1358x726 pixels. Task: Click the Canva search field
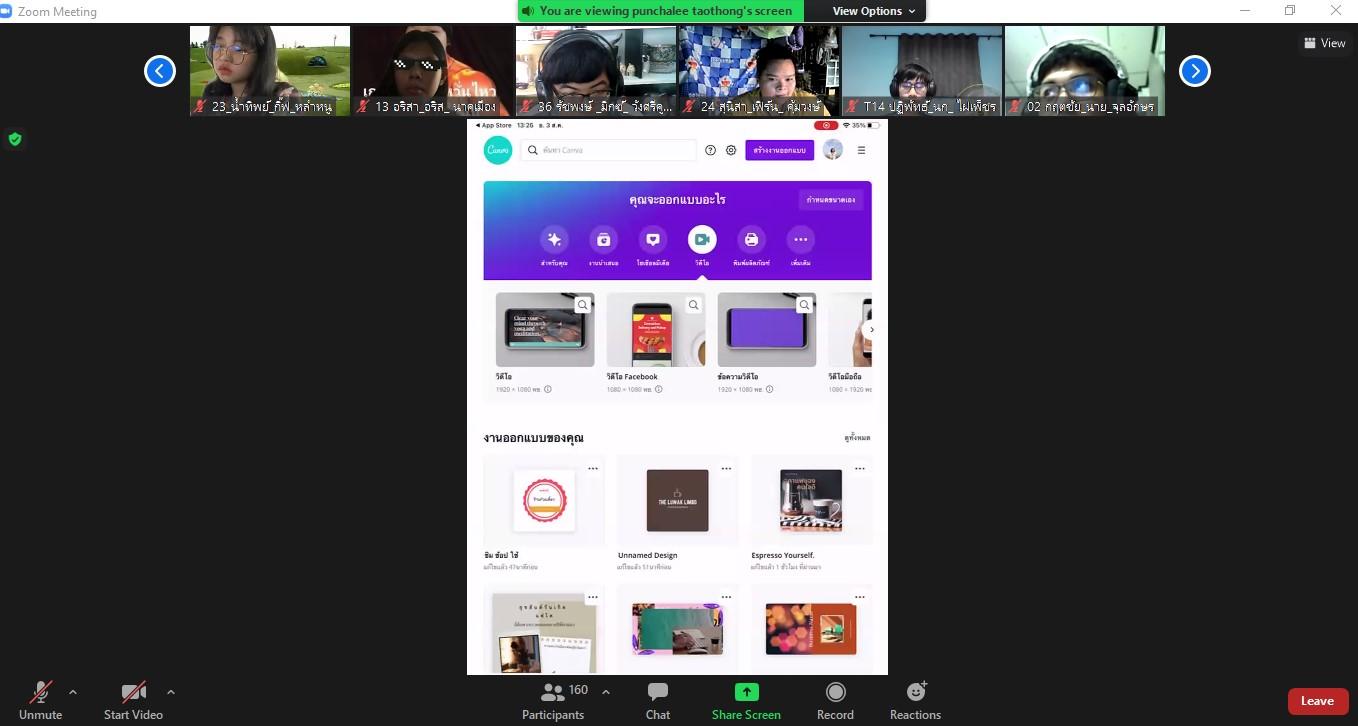pyautogui.click(x=609, y=150)
